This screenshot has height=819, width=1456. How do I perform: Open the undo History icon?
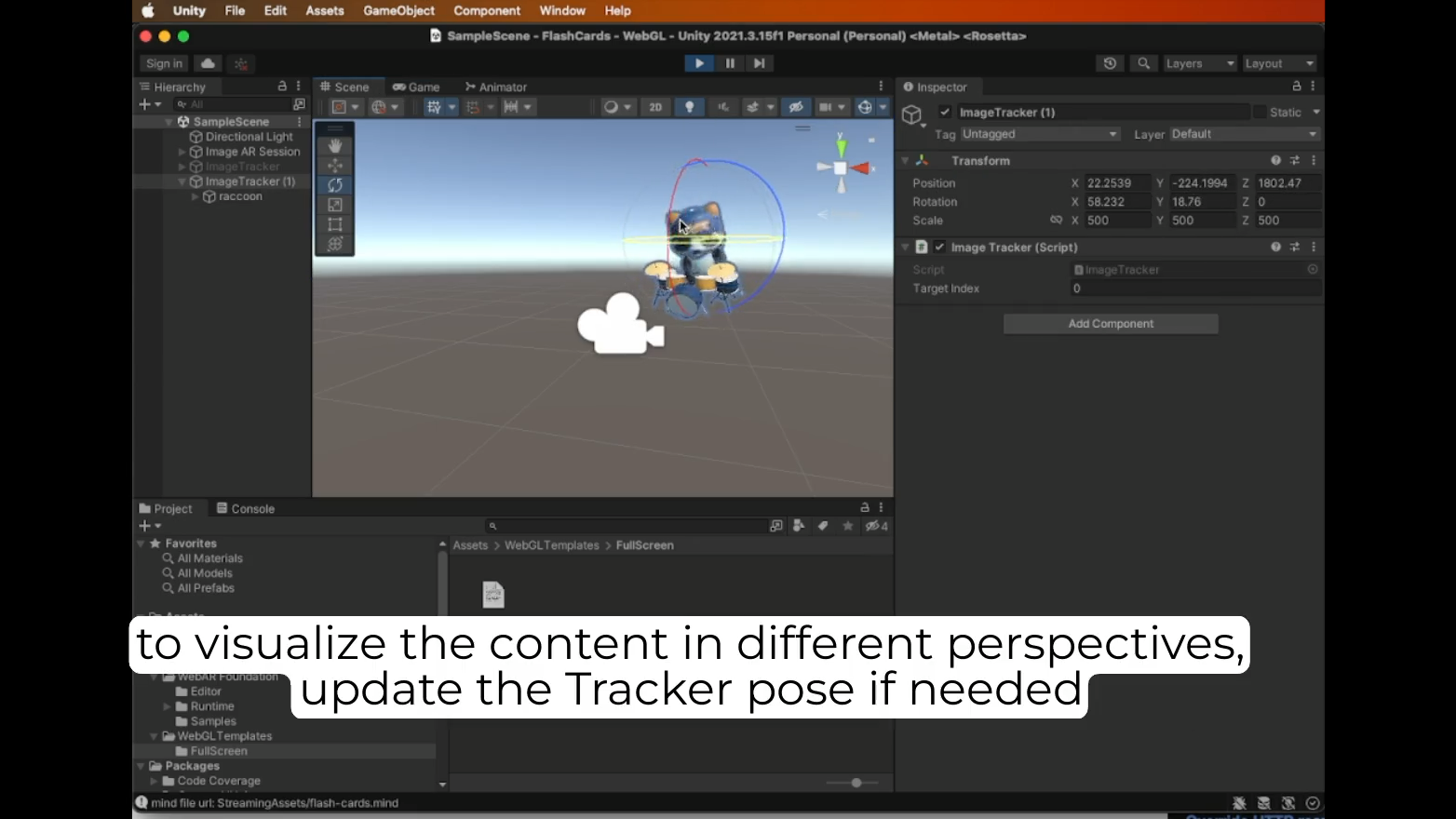[x=1110, y=63]
